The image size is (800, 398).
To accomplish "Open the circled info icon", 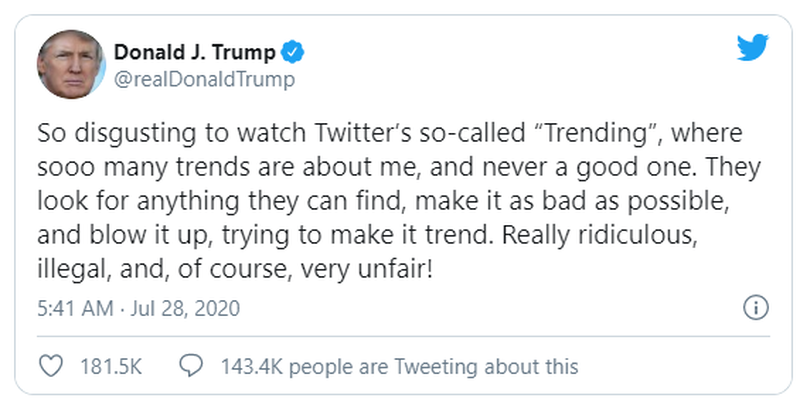I will coord(756,308).
